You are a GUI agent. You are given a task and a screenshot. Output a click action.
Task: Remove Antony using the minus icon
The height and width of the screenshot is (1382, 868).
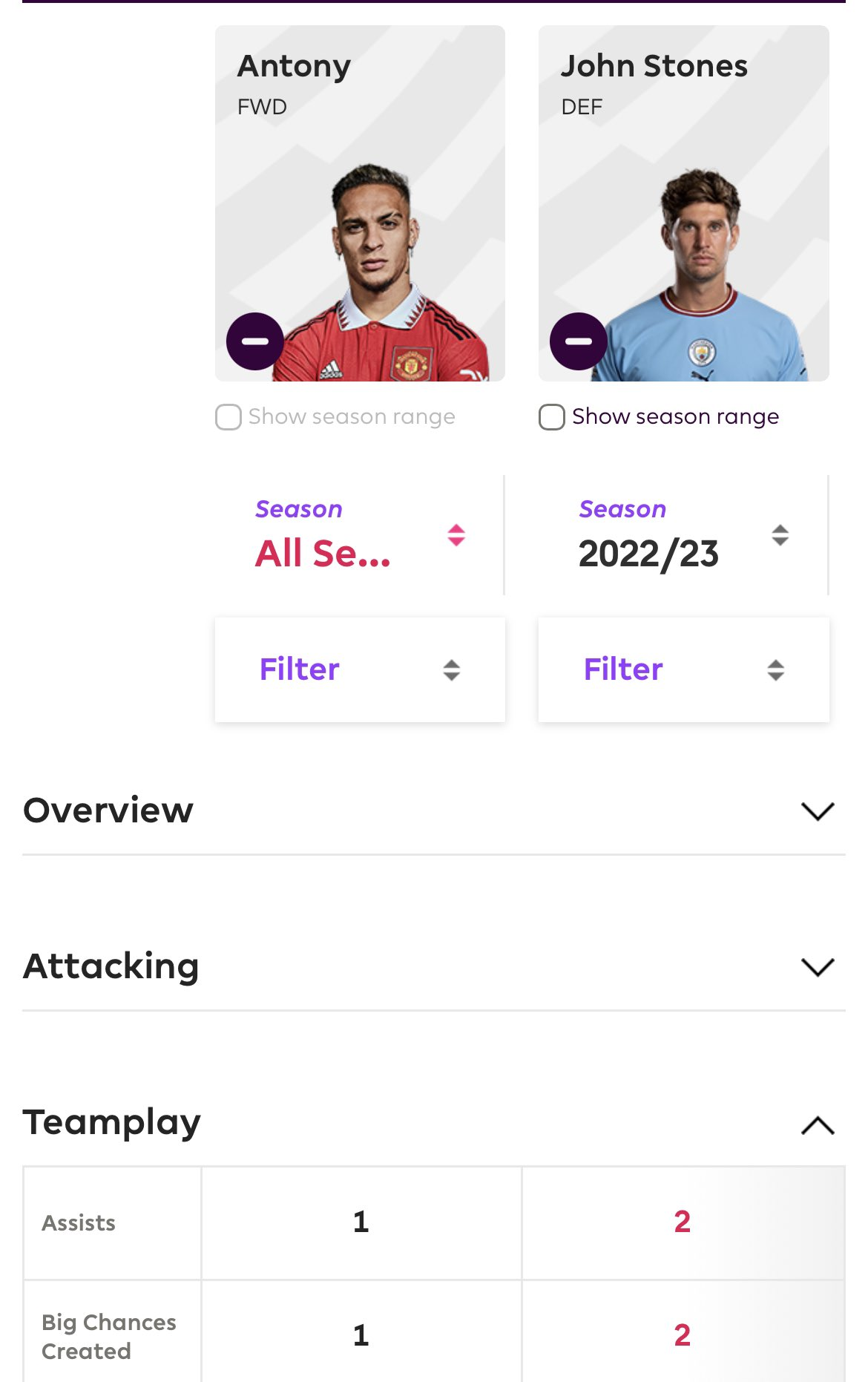click(x=254, y=341)
